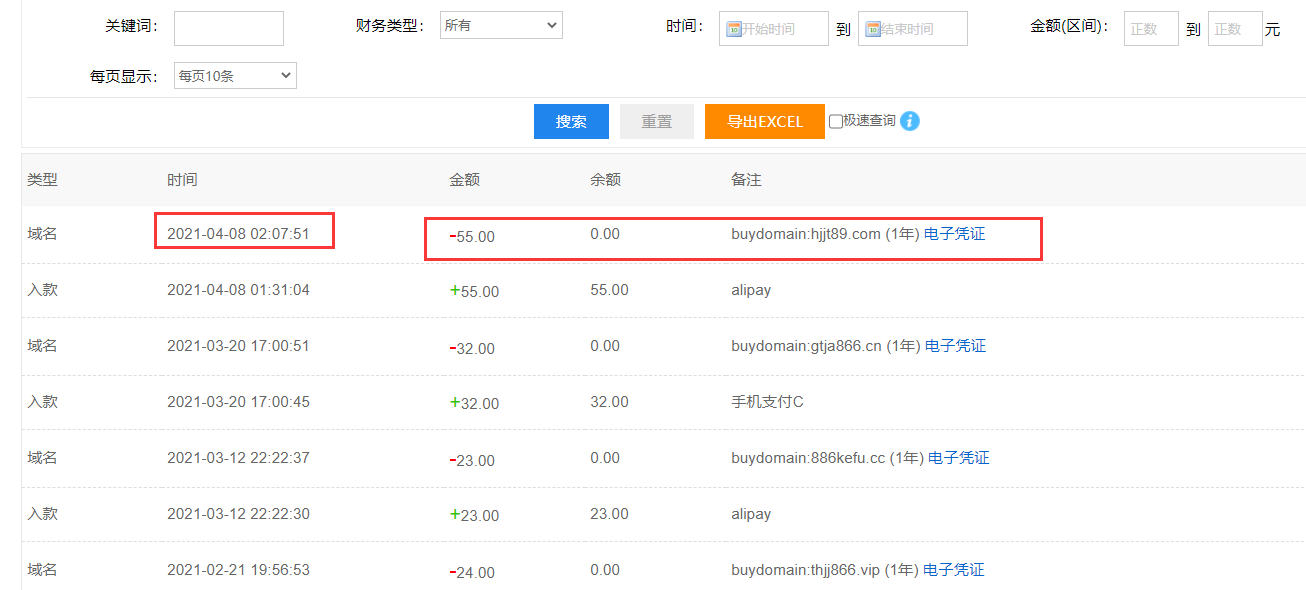Click the 时间 column header
Image resolution: width=1306 pixels, height=590 pixels.
[x=182, y=180]
